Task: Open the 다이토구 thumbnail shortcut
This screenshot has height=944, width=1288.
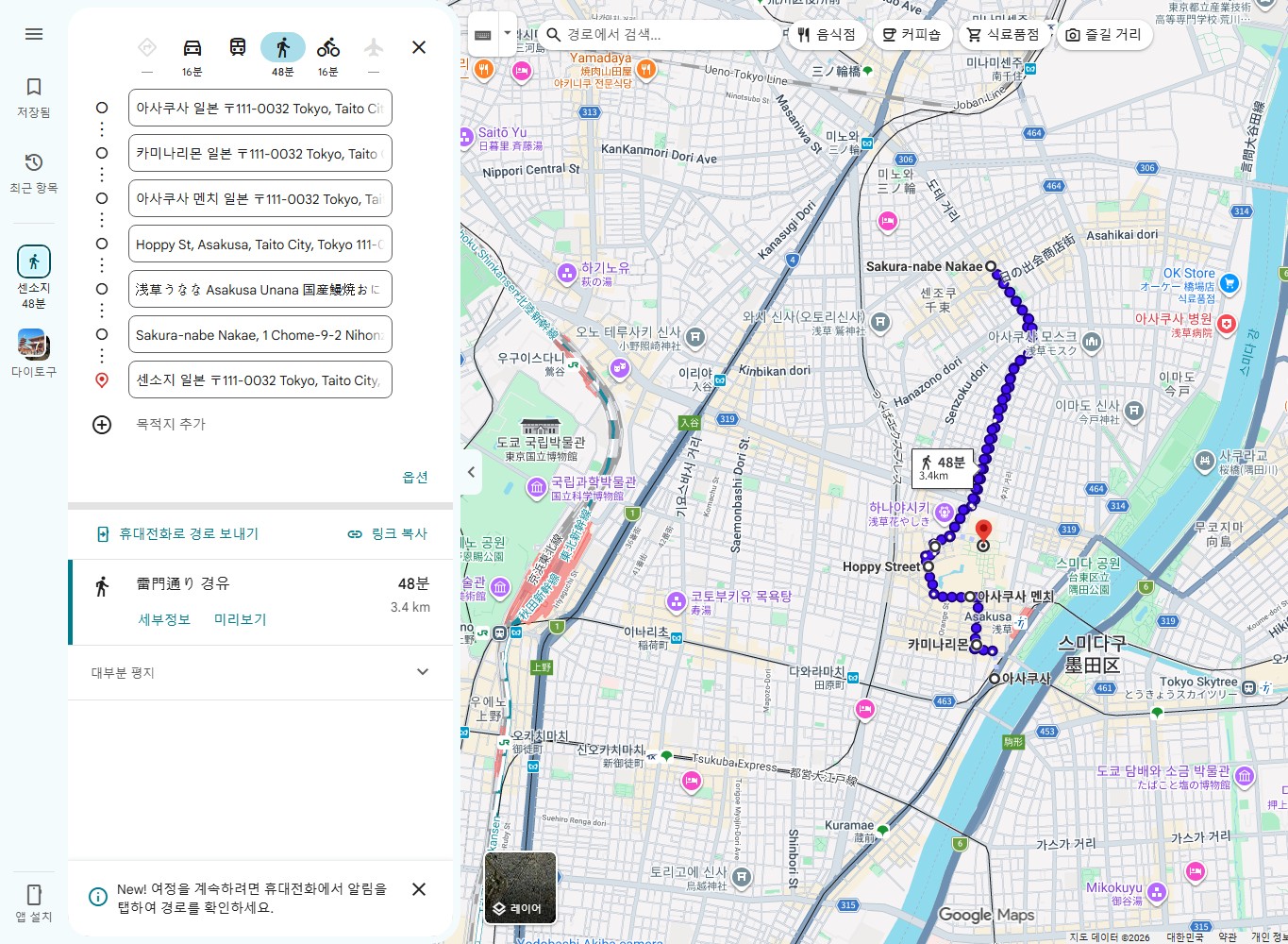Action: click(x=34, y=353)
